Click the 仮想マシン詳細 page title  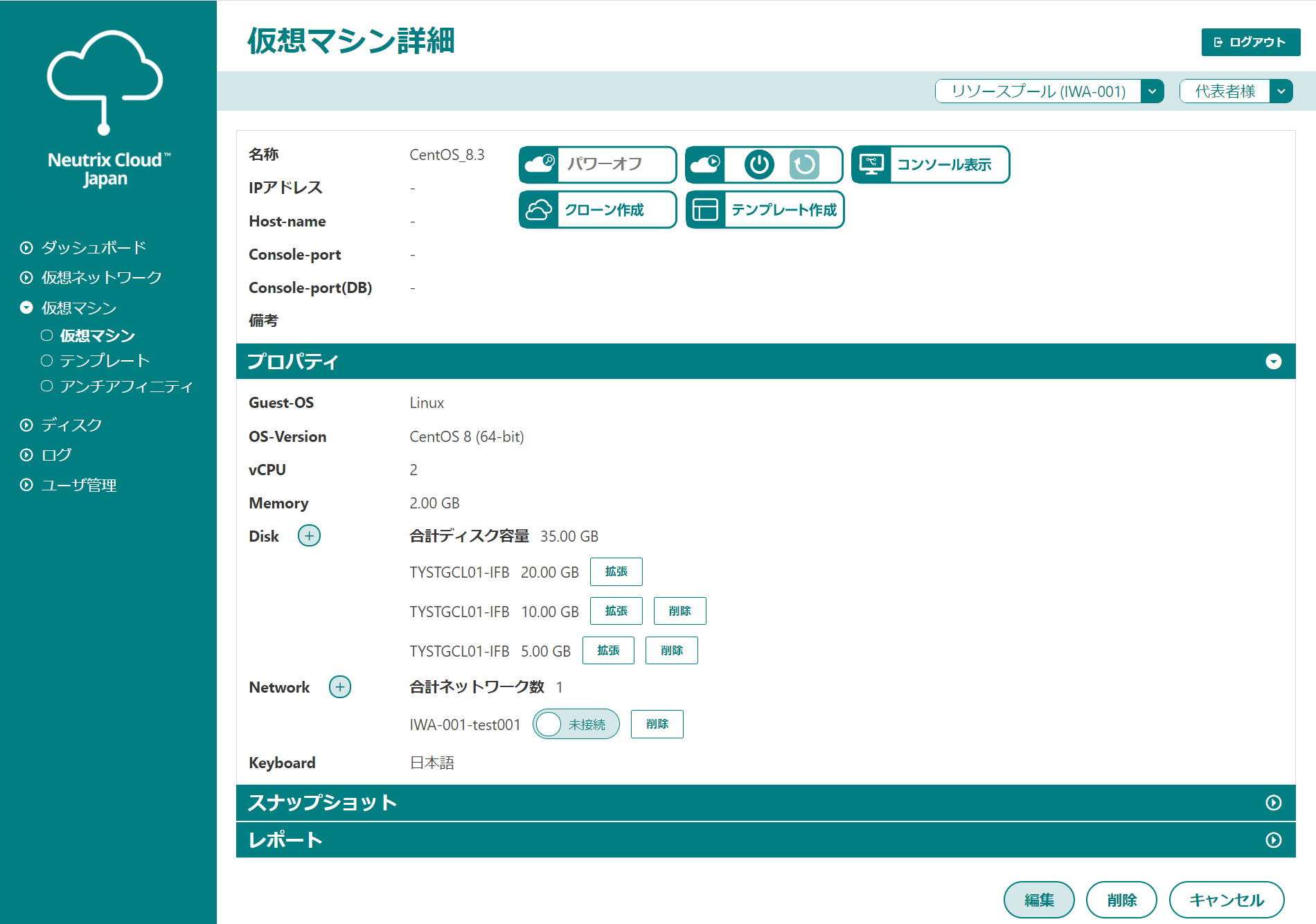[351, 41]
